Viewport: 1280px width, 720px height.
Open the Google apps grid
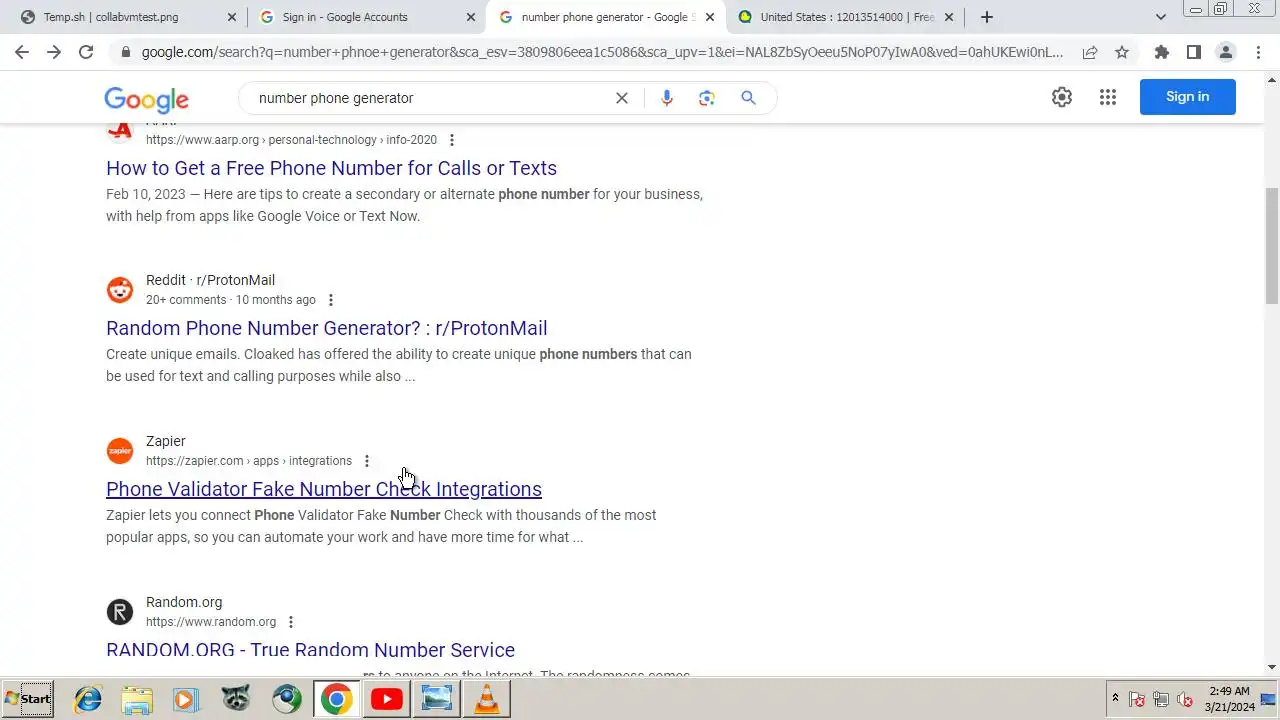pyautogui.click(x=1108, y=97)
